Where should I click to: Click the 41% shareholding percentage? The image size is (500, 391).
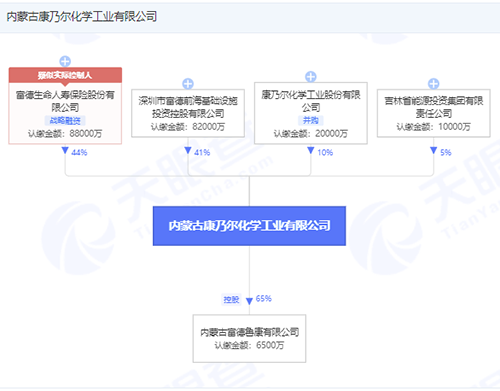[202, 152]
